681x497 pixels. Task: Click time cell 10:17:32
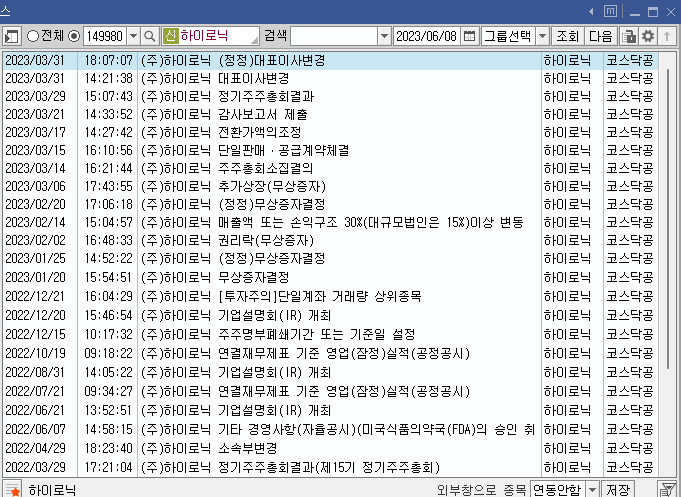(x=109, y=335)
